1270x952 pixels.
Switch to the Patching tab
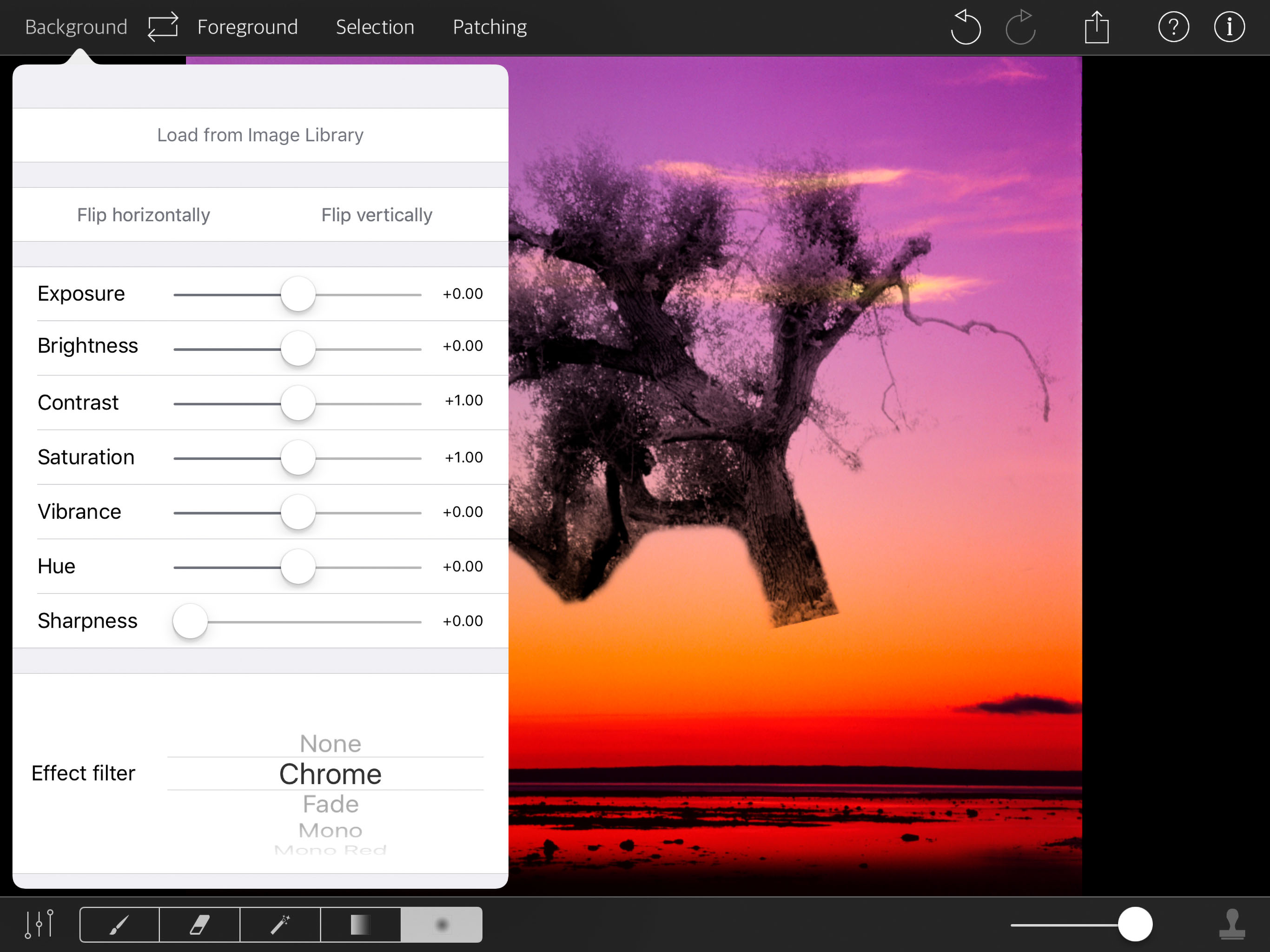pos(490,27)
